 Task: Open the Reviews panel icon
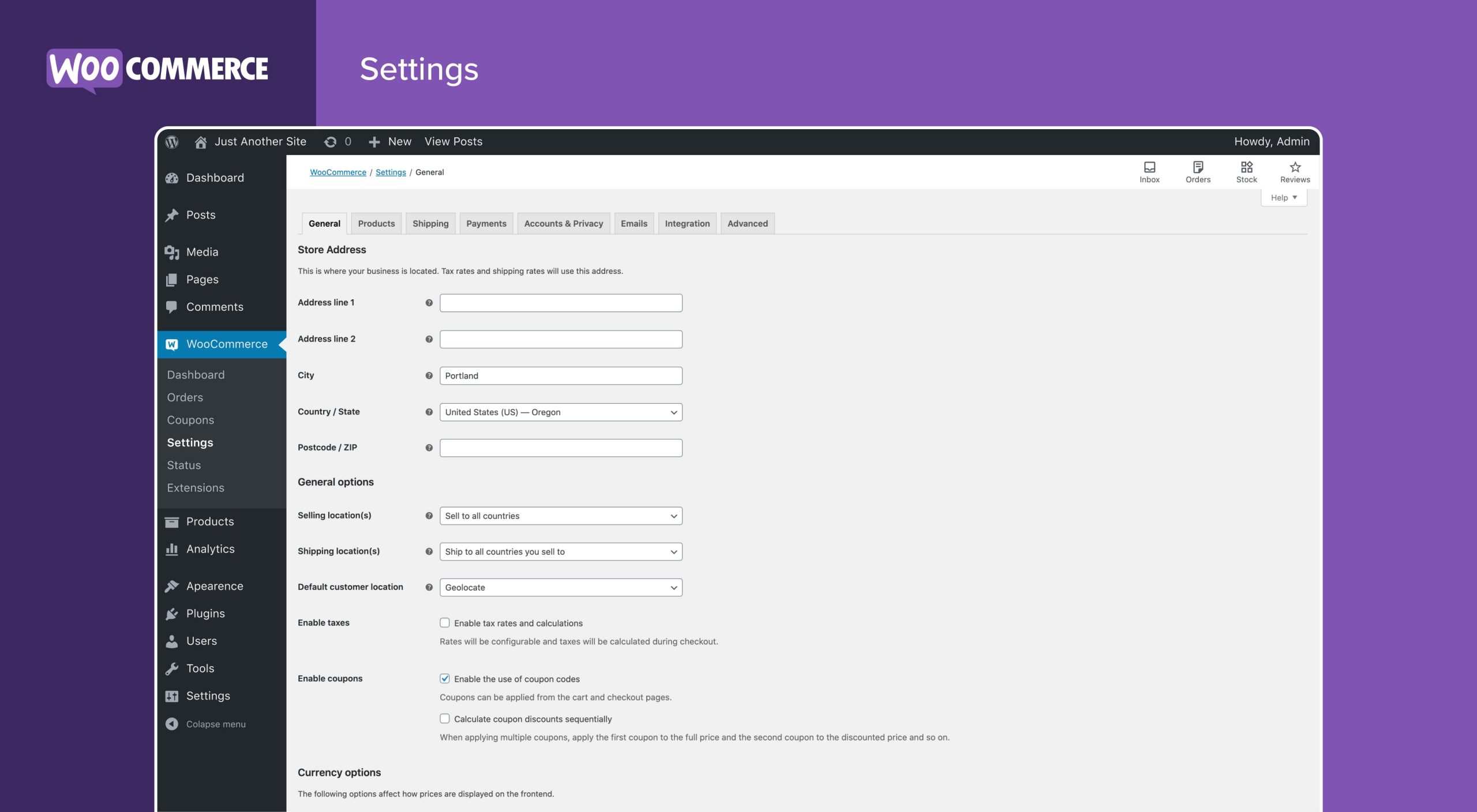1294,167
